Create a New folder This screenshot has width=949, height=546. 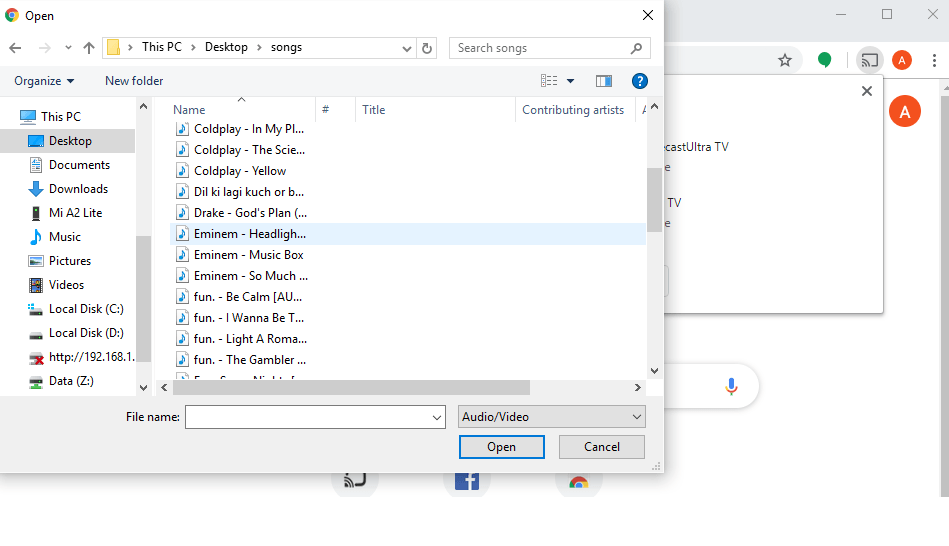coord(134,81)
